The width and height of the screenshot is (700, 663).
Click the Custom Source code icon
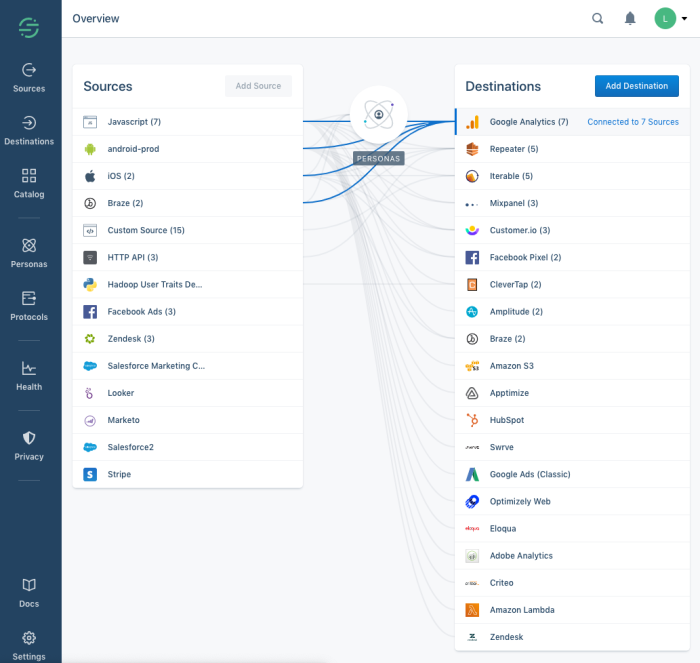click(90, 230)
